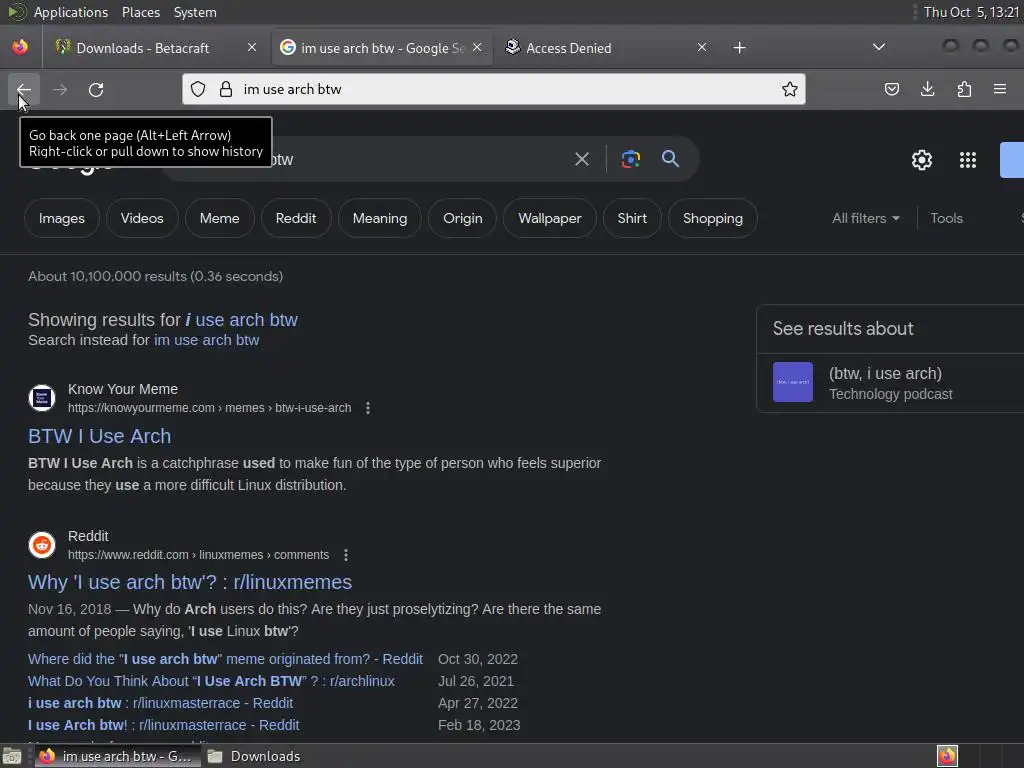Screen dimensions: 1024x768
Task: Click the Know Your Meme site favicon
Action: tap(42, 398)
